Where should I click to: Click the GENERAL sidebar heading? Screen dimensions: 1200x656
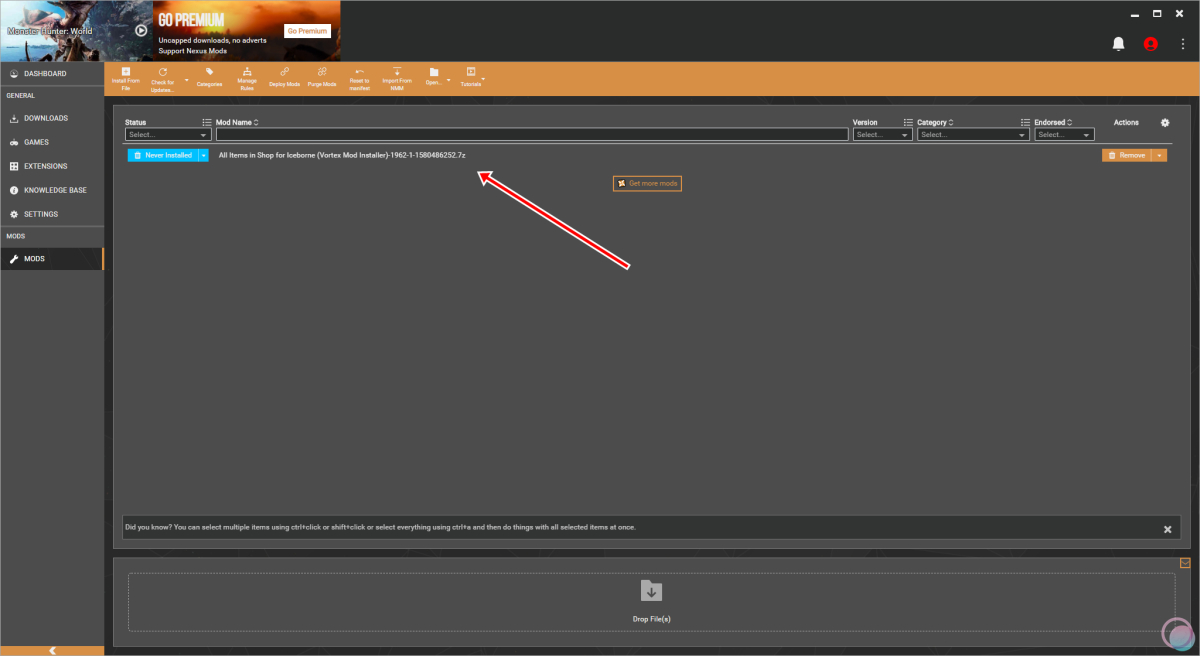(x=20, y=96)
